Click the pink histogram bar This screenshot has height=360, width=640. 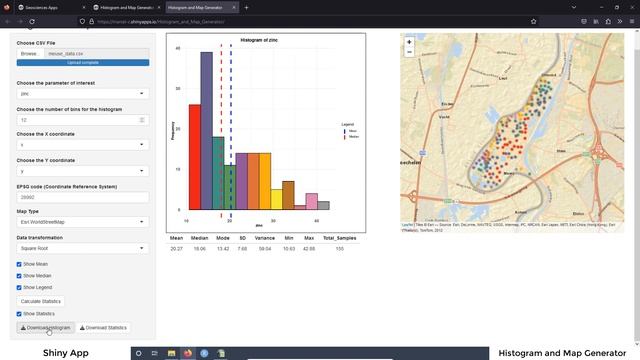[311, 202]
